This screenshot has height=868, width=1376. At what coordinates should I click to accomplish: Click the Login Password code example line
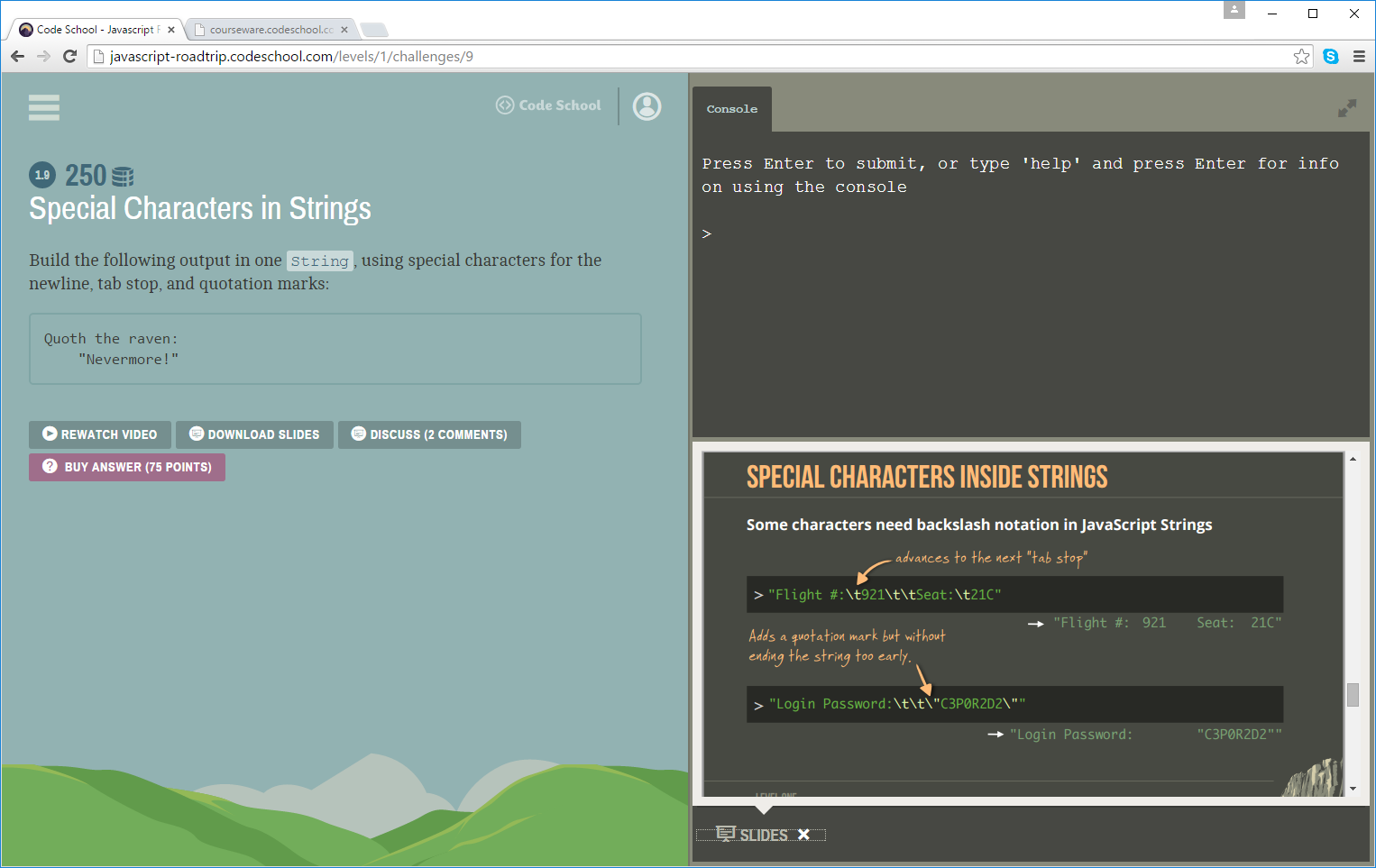pos(1014,704)
